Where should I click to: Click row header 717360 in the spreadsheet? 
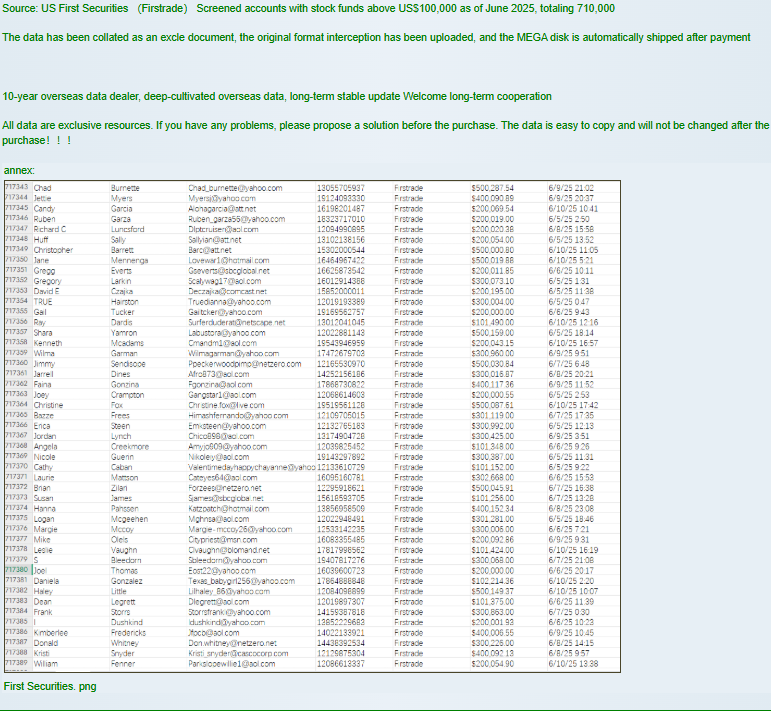coord(17,363)
